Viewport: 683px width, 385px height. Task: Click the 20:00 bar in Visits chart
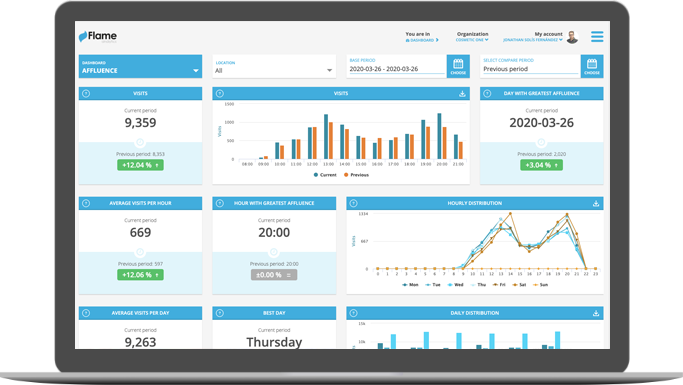[x=439, y=136]
